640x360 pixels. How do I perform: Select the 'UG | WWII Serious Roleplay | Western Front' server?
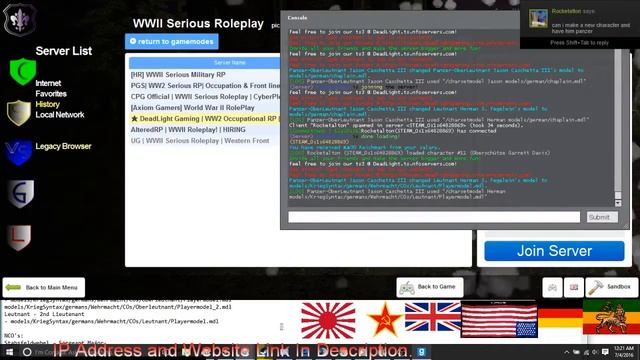[x=204, y=141]
